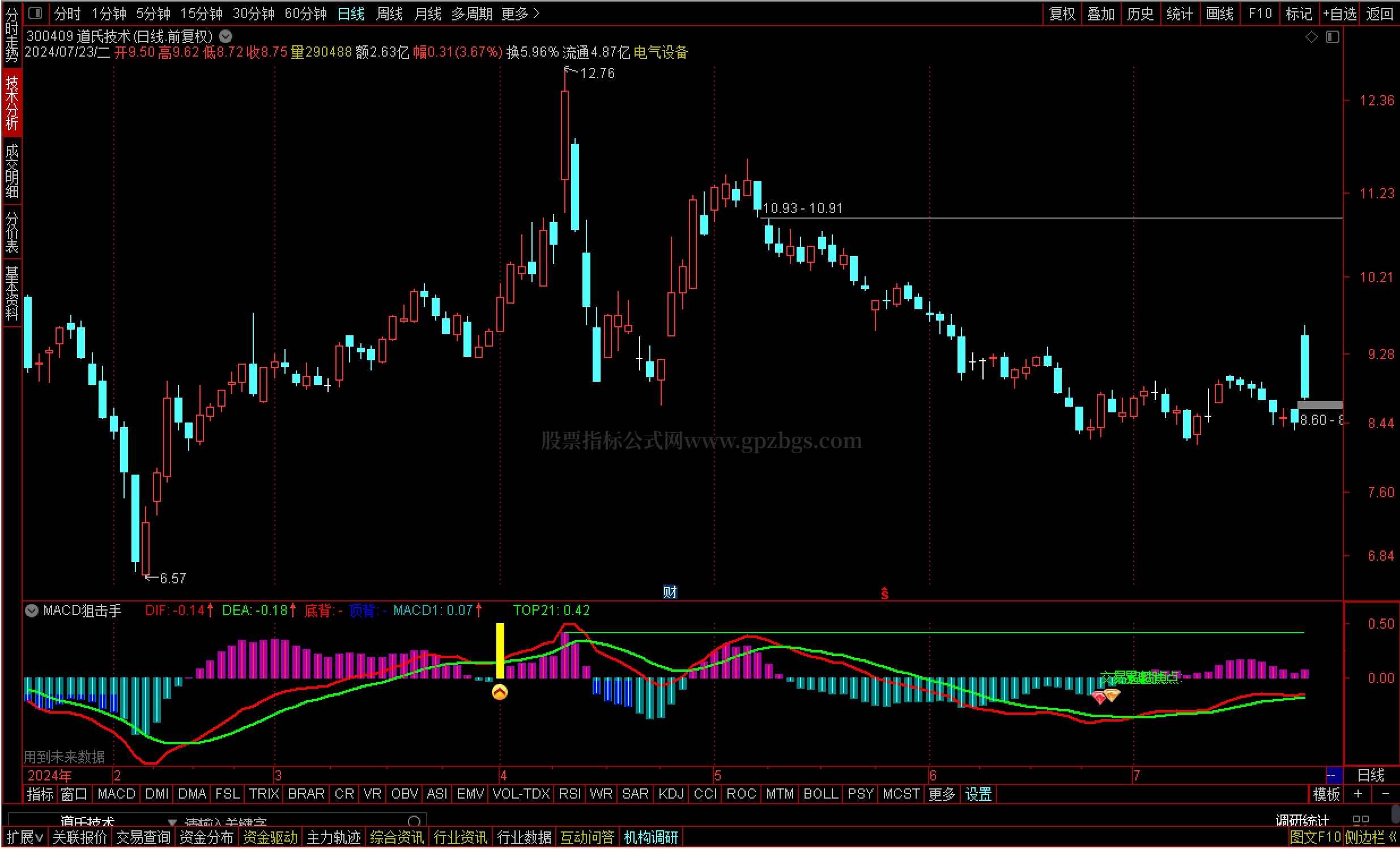Select MACD indicator tab
Viewport: 1400px width, 849px height.
[117, 795]
